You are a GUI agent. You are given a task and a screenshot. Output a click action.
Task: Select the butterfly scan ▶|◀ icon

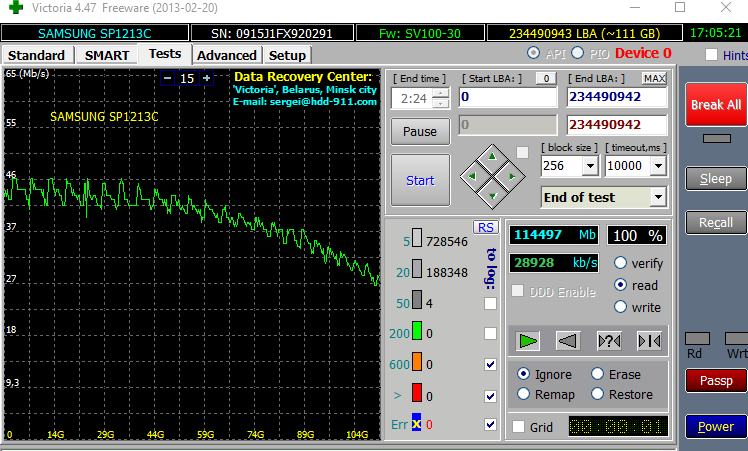[648, 340]
